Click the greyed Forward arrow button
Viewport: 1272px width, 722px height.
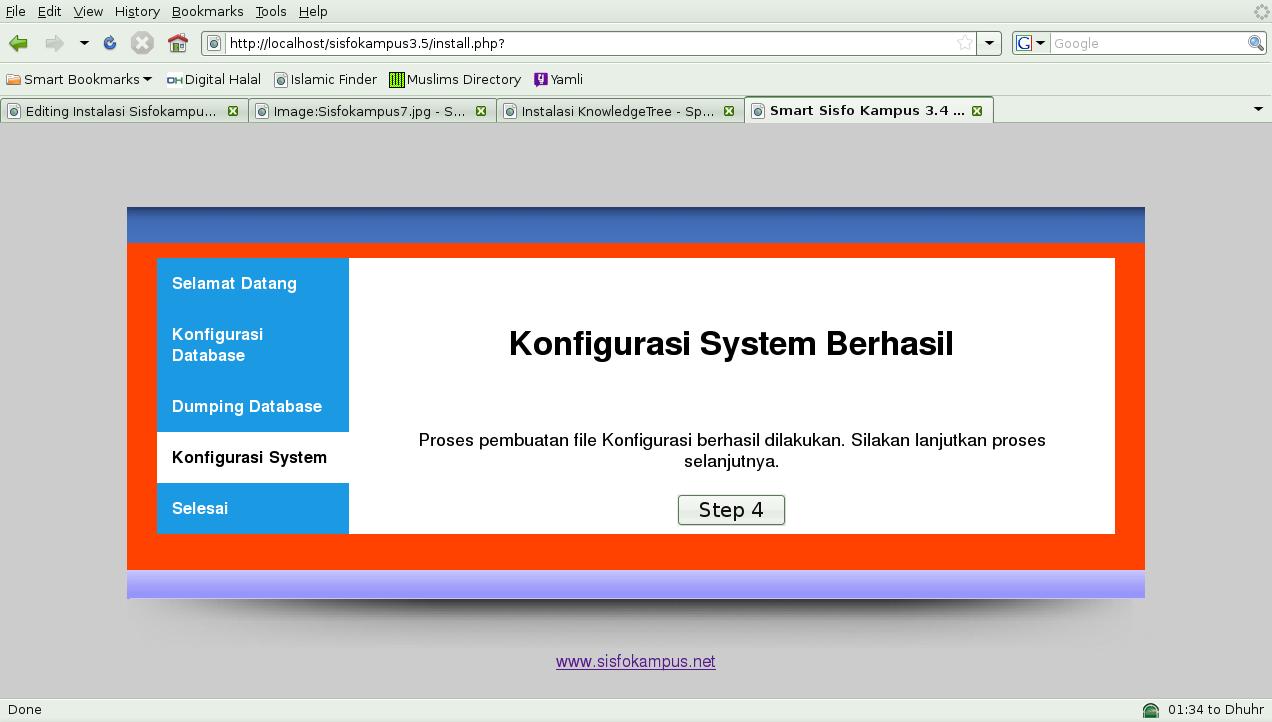coord(54,43)
